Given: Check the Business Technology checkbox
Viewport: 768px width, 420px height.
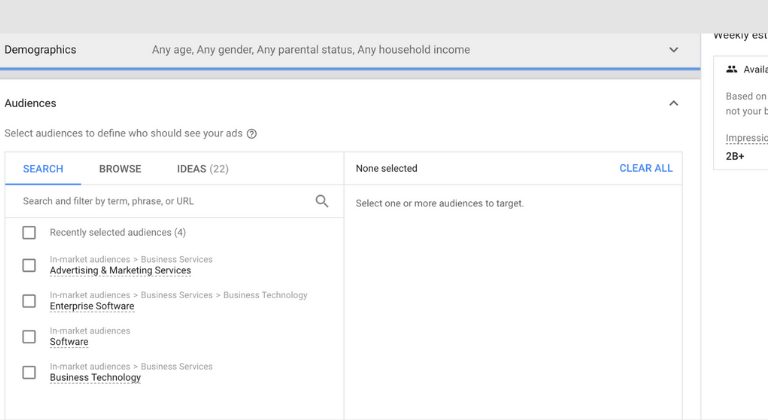Looking at the screenshot, I should click(29, 372).
